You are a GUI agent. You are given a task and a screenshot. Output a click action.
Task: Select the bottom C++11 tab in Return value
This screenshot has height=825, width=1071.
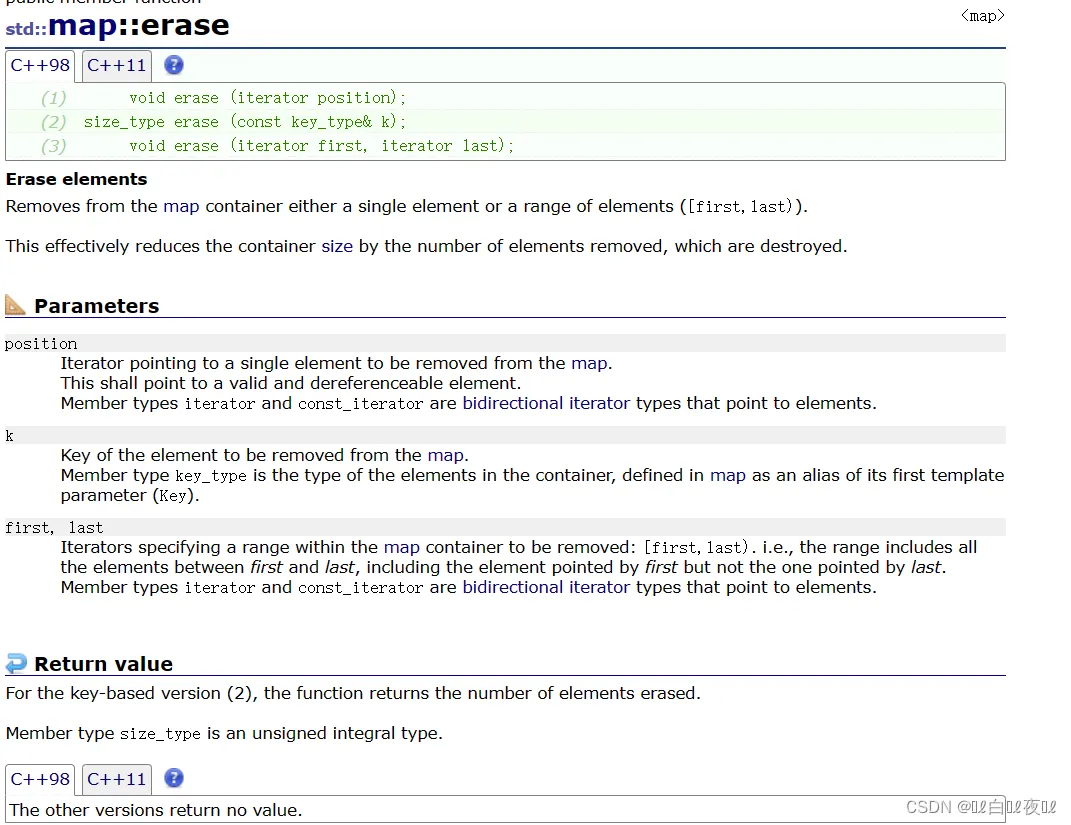click(x=117, y=779)
